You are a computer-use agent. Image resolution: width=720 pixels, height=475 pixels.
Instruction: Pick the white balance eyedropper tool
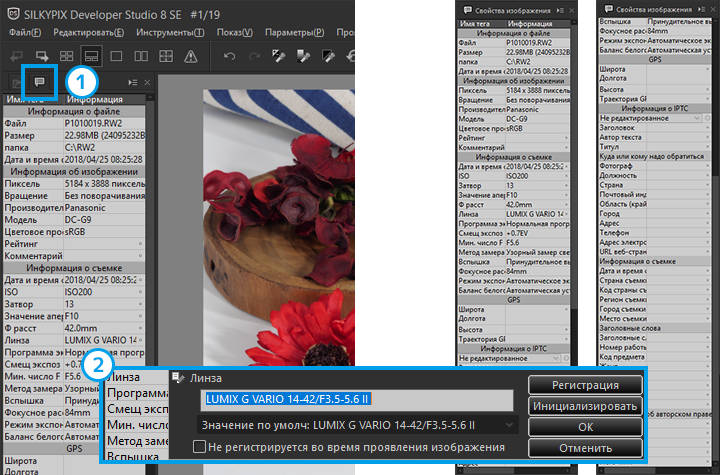coord(279,57)
